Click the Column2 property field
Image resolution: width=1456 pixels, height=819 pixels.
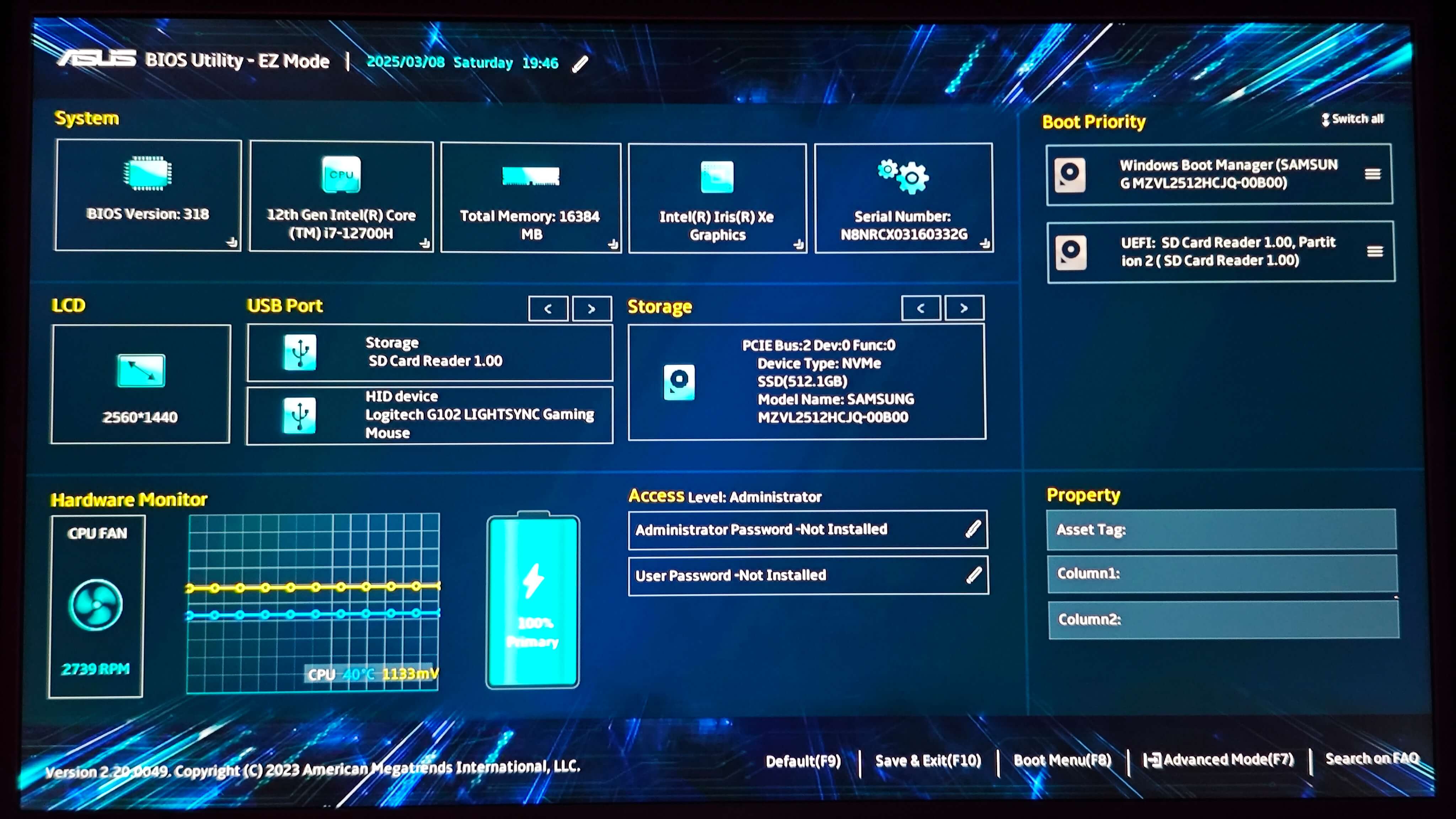[x=1224, y=620]
